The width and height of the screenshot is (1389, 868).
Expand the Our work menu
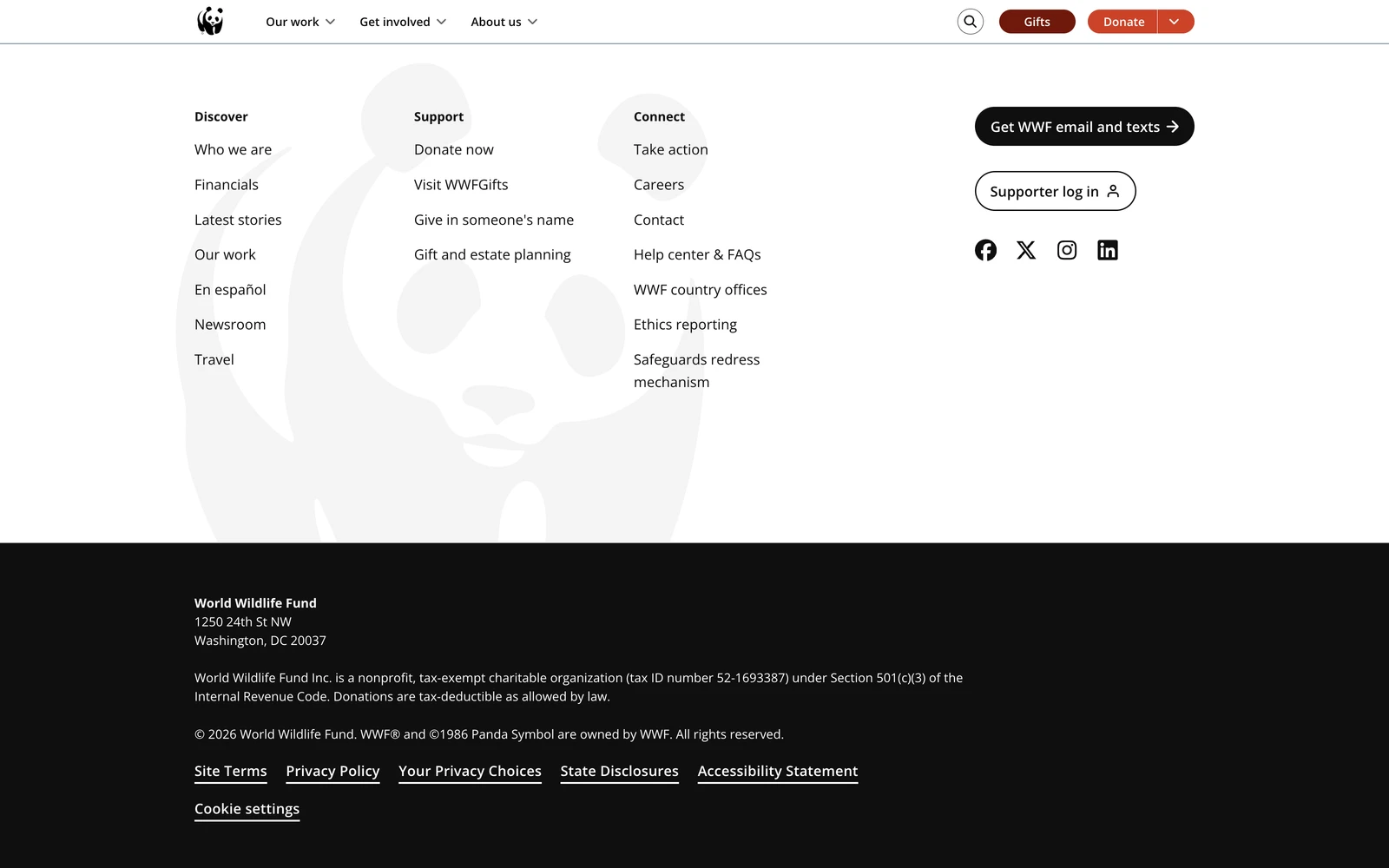click(300, 22)
